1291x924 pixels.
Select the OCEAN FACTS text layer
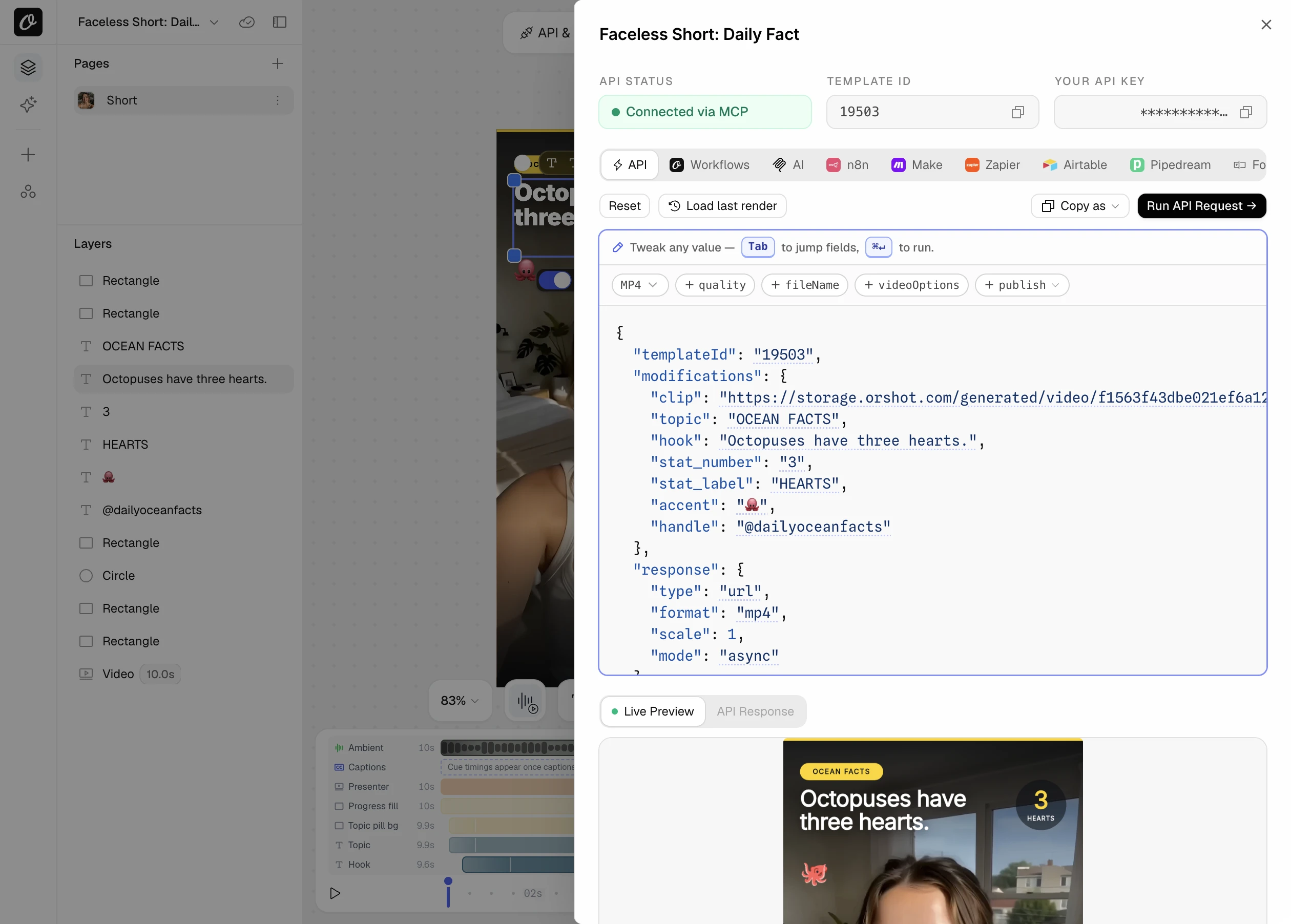(183, 346)
